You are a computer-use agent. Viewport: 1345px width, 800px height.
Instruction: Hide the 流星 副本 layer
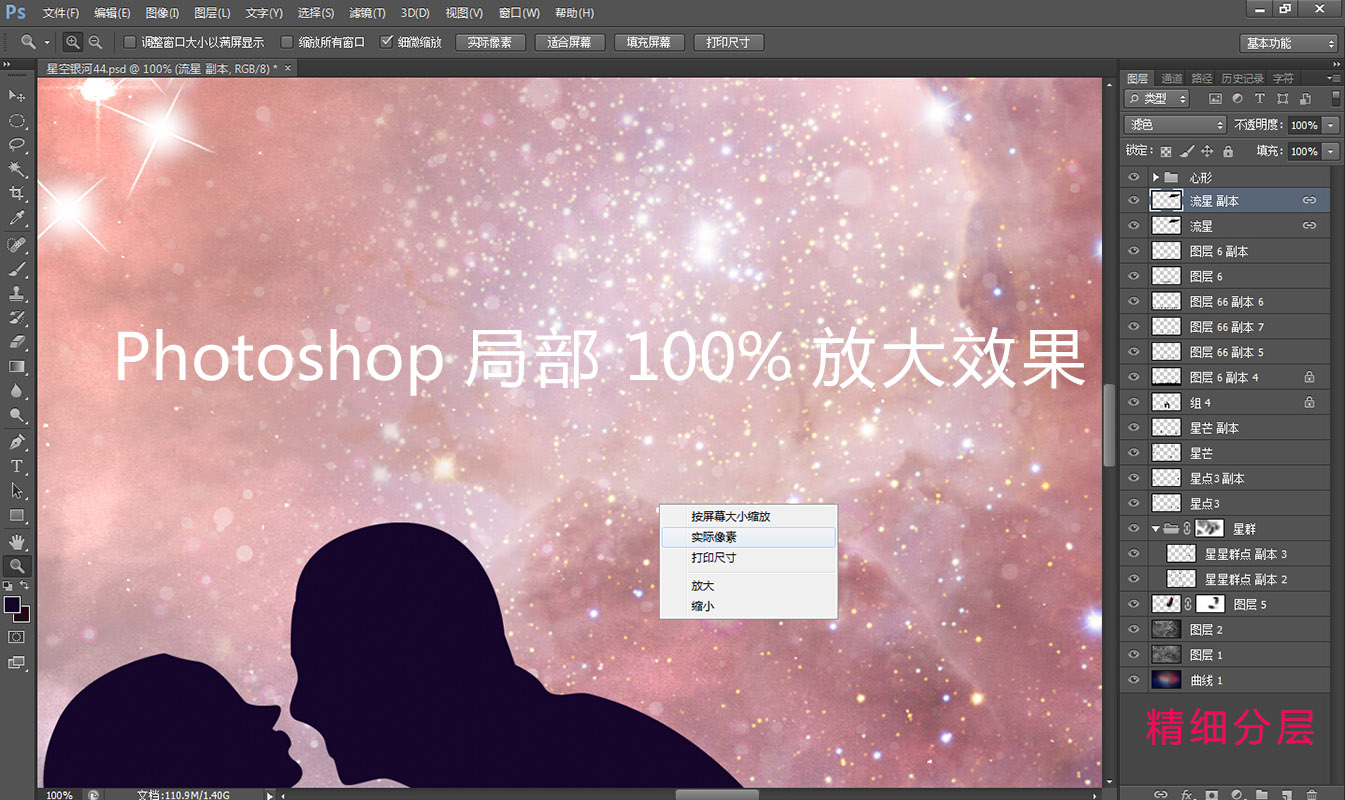(x=1133, y=200)
